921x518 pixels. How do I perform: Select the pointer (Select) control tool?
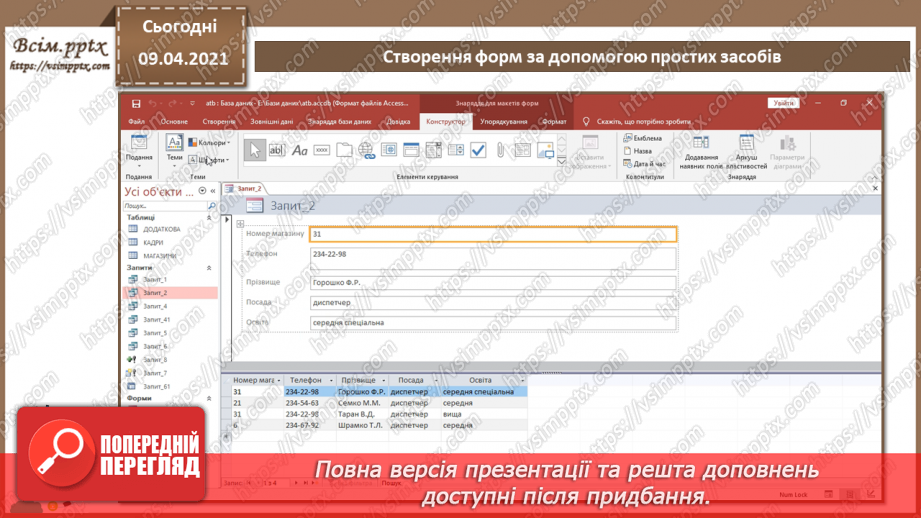pyautogui.click(x=254, y=150)
